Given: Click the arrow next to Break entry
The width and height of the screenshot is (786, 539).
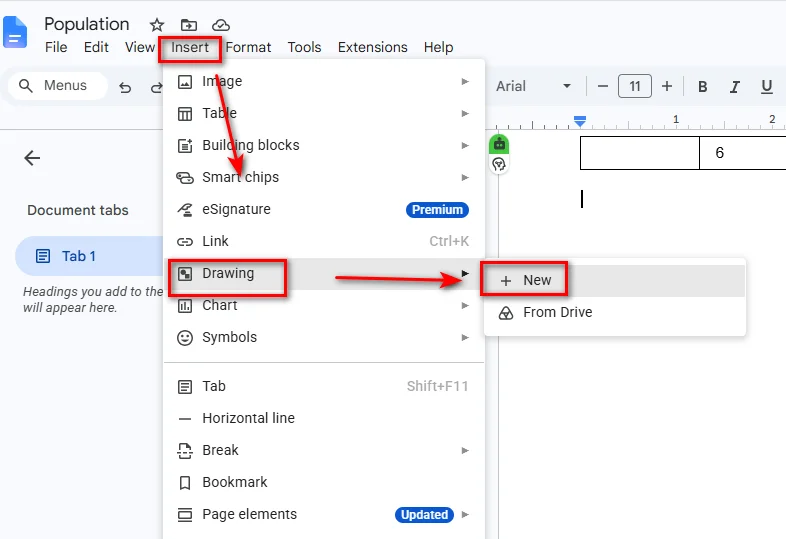Looking at the screenshot, I should (465, 450).
